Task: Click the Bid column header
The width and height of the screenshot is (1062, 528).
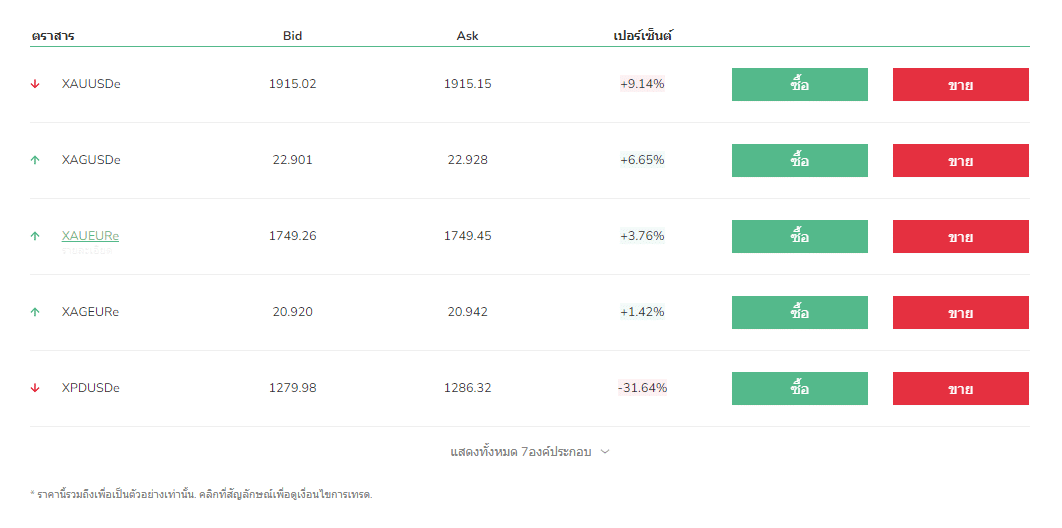Action: pos(292,36)
